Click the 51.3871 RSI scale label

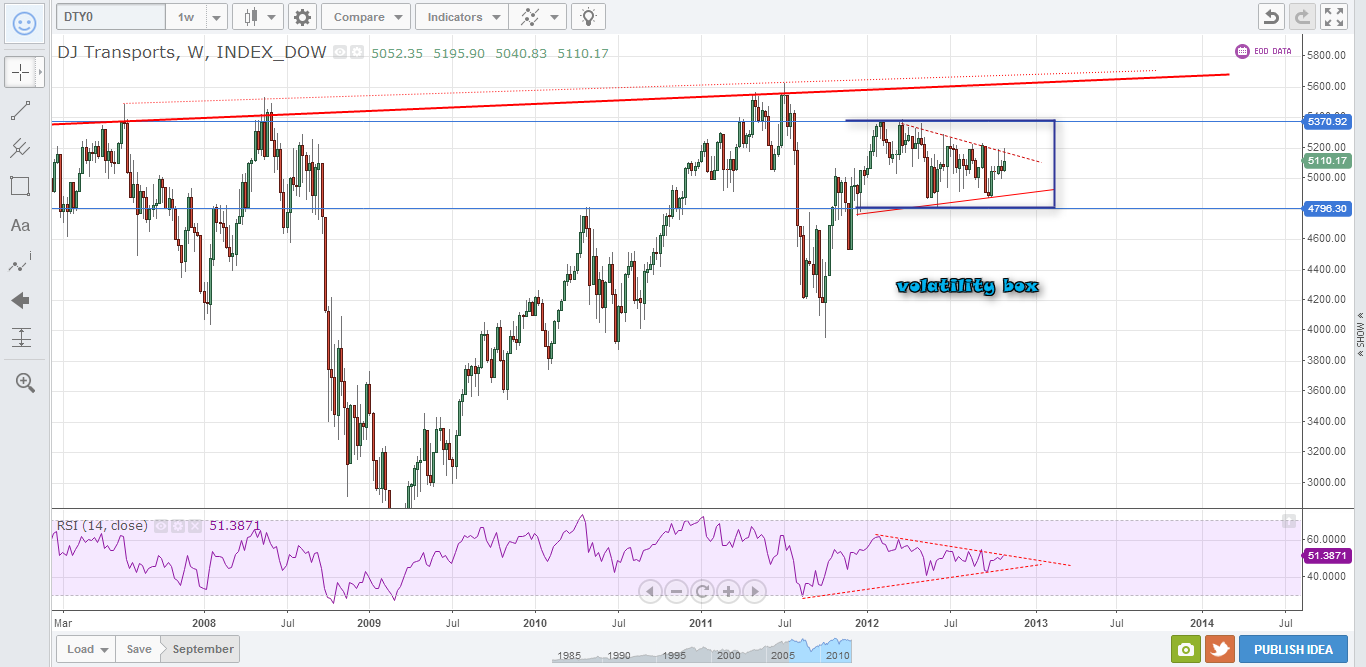[1327, 555]
